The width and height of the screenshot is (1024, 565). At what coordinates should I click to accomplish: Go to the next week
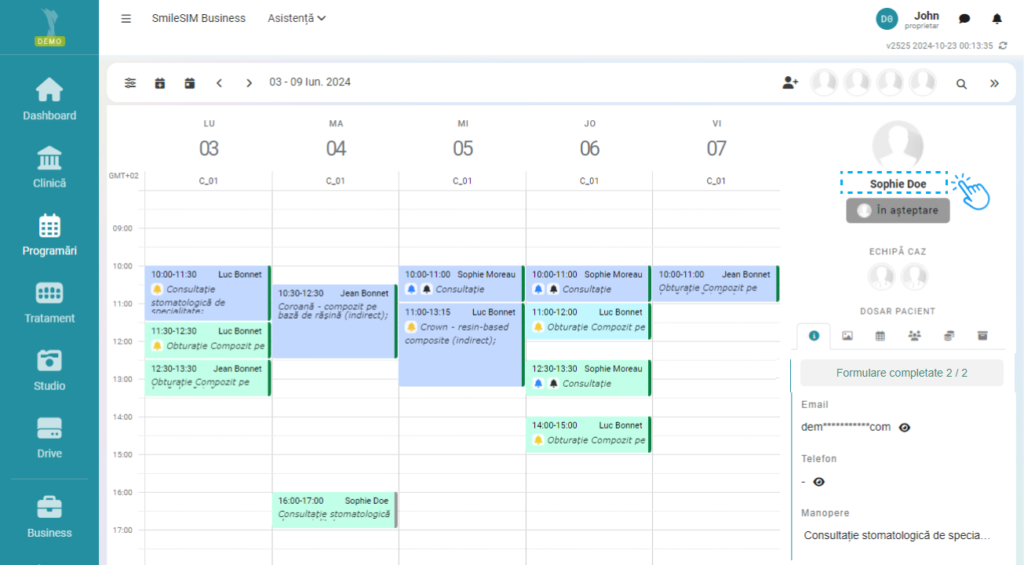pyautogui.click(x=249, y=83)
